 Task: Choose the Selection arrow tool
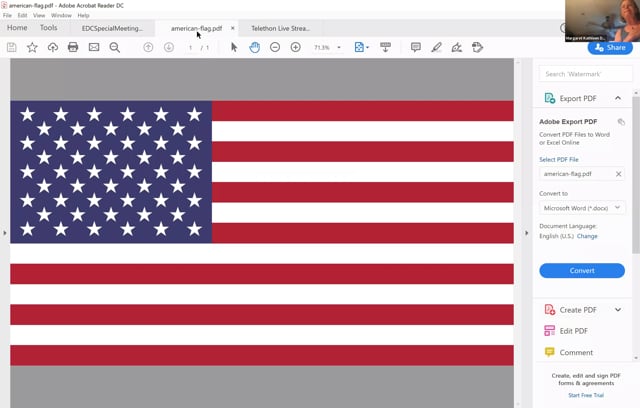234,47
